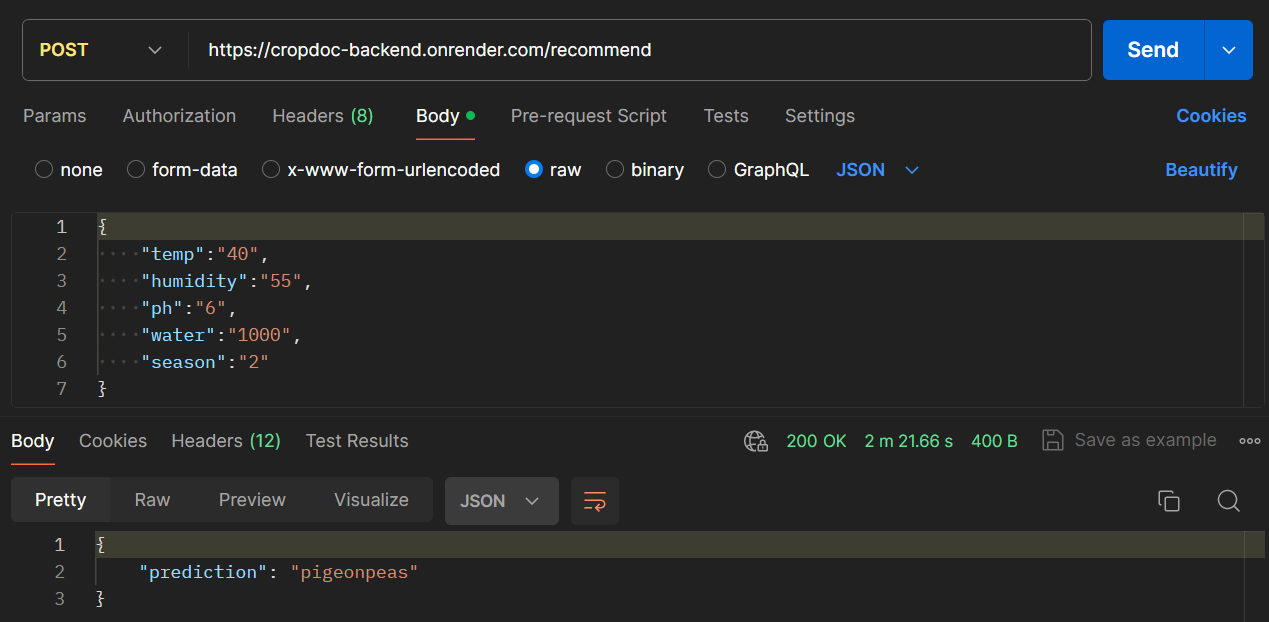Open network information via the globe icon
Viewport: 1269px width, 622px height.
point(756,440)
